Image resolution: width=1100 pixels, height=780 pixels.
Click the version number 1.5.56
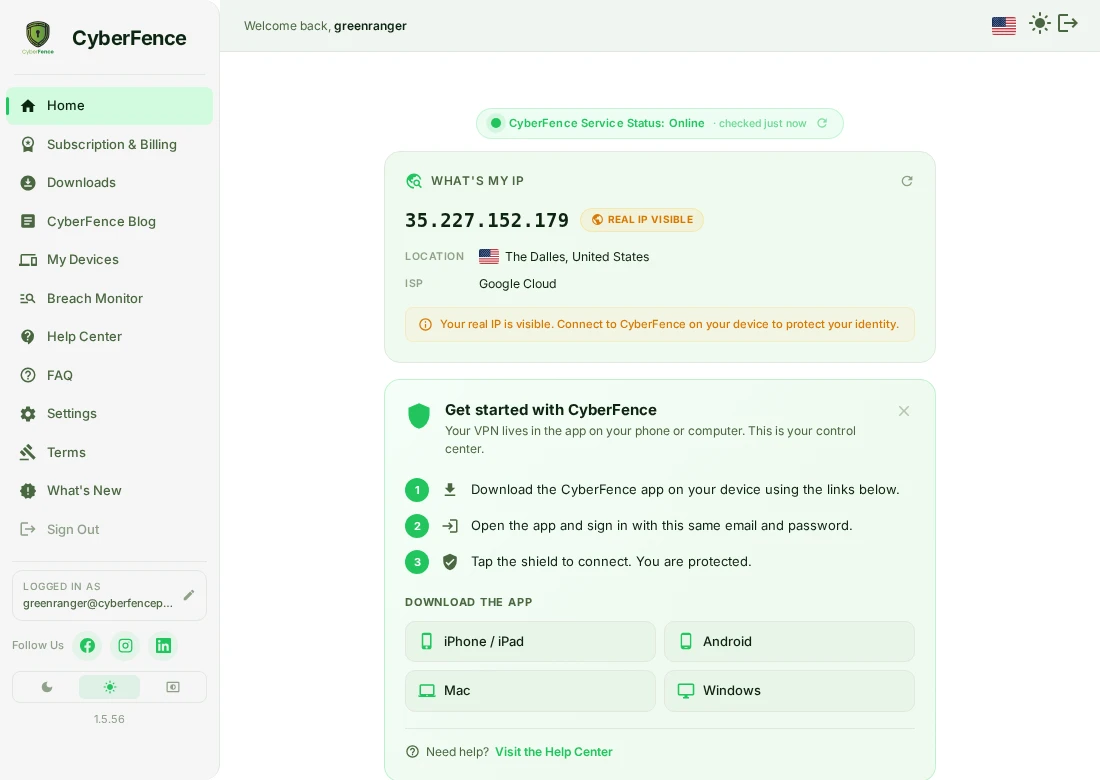coord(109,719)
